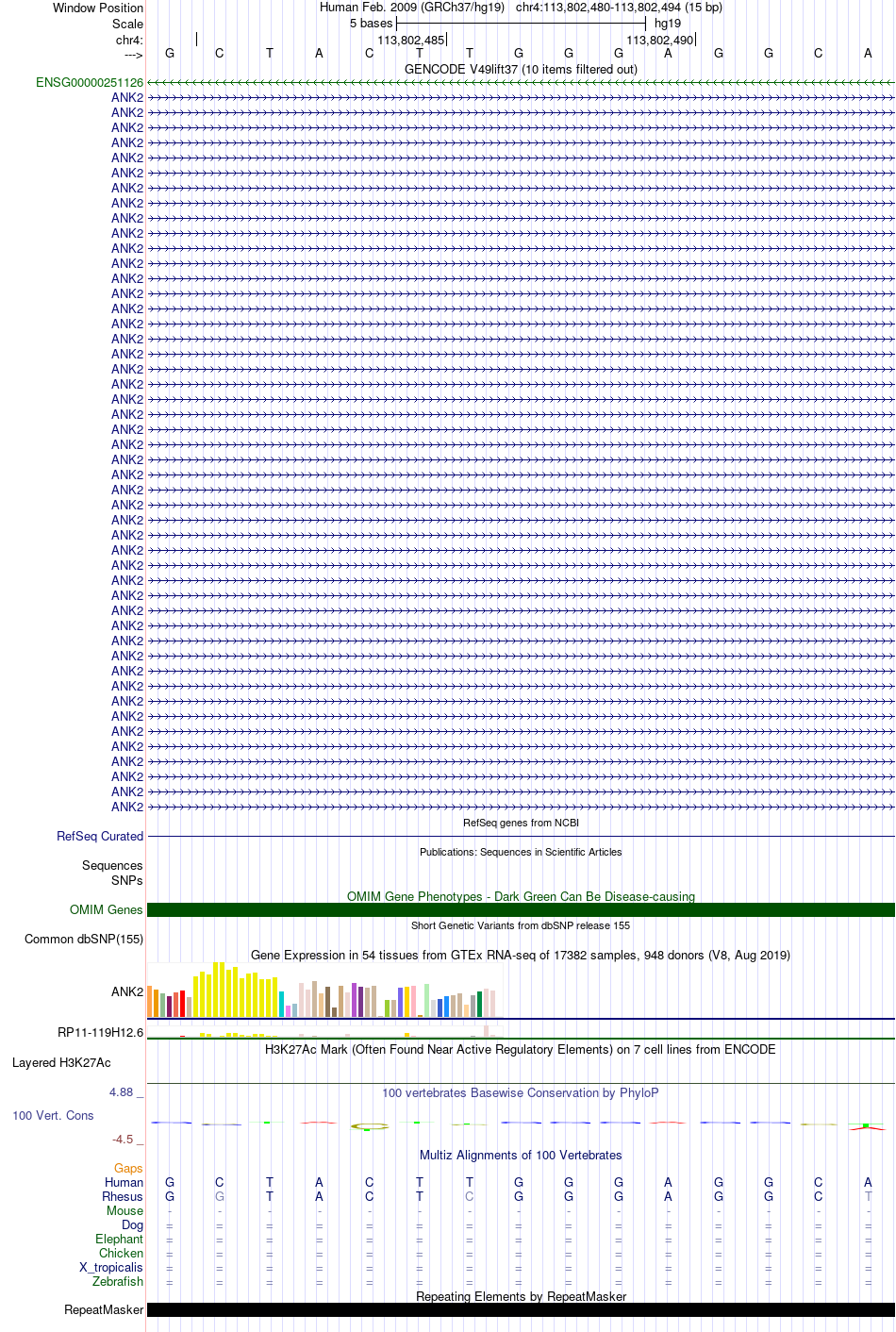Click the -4.5 PhyloP lower scale value
Viewport: 896px width, 1332px height.
pyautogui.click(x=123, y=1139)
